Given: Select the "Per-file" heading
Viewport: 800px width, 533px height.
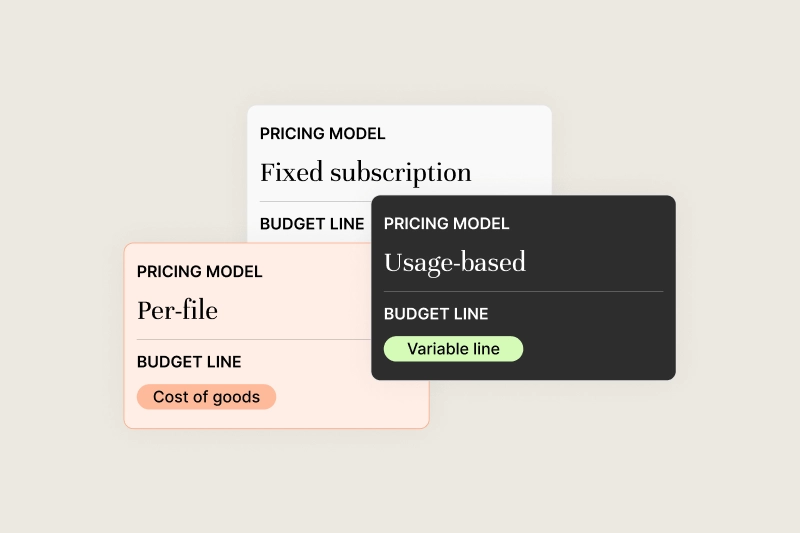Looking at the screenshot, I should [178, 311].
